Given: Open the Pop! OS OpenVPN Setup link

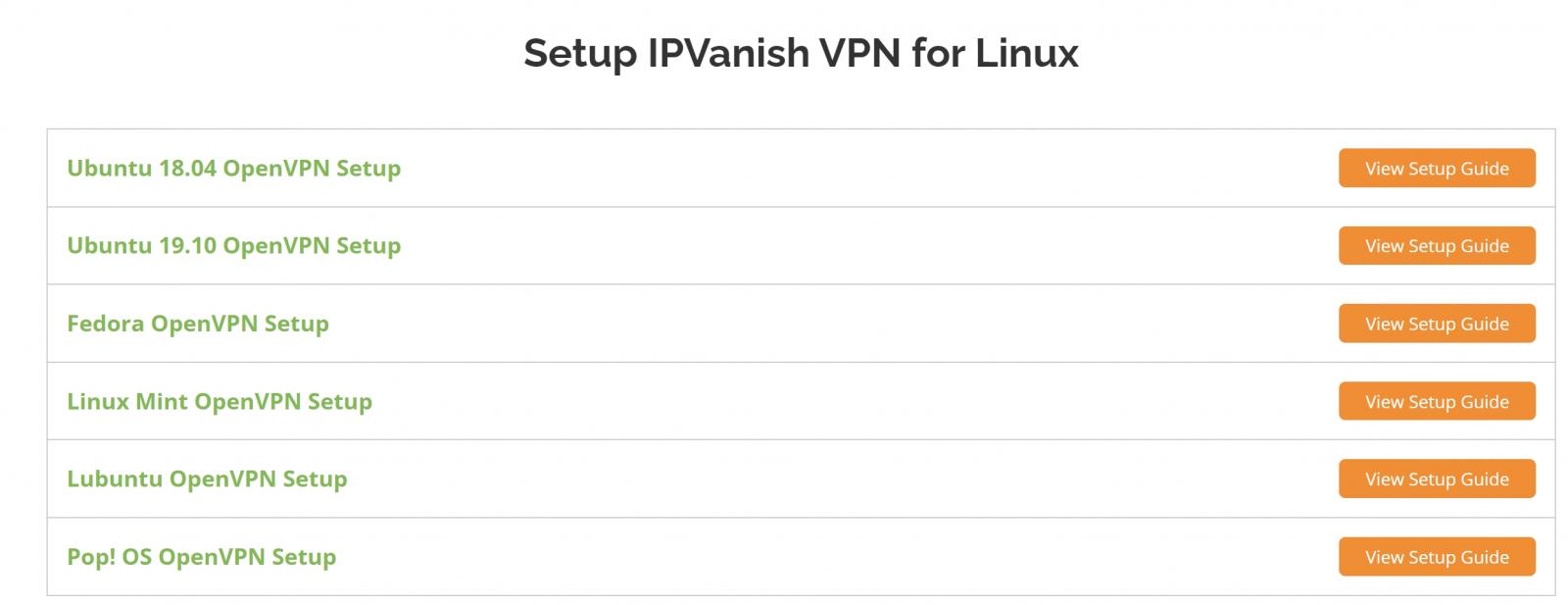Looking at the screenshot, I should click(201, 557).
